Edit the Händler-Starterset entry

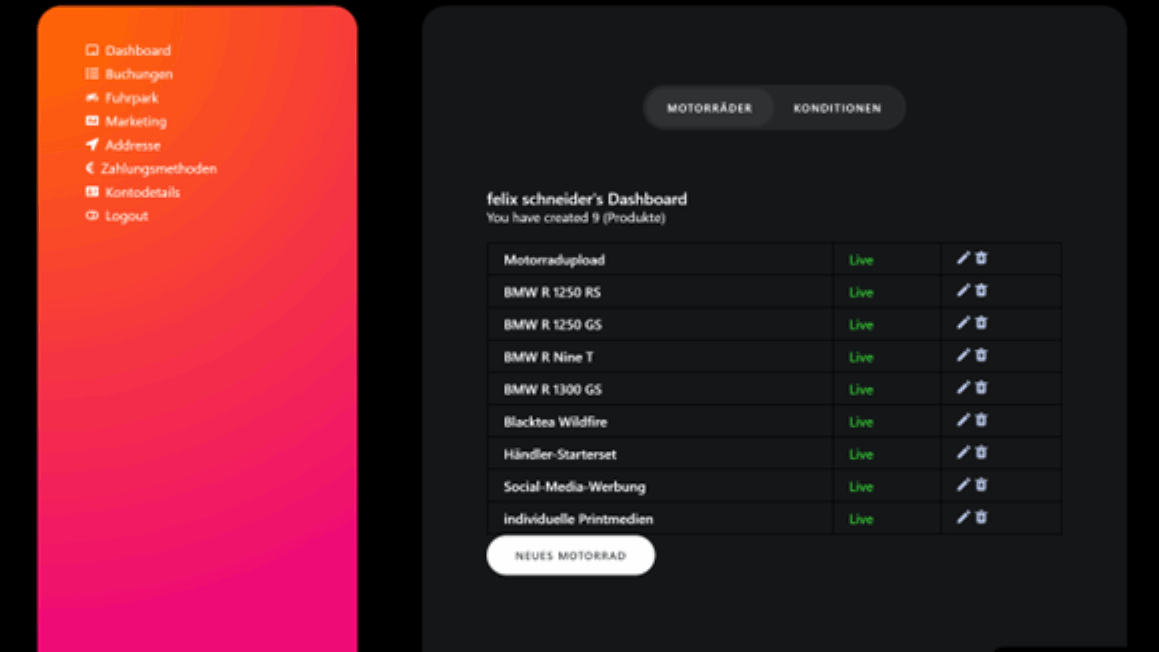point(963,452)
